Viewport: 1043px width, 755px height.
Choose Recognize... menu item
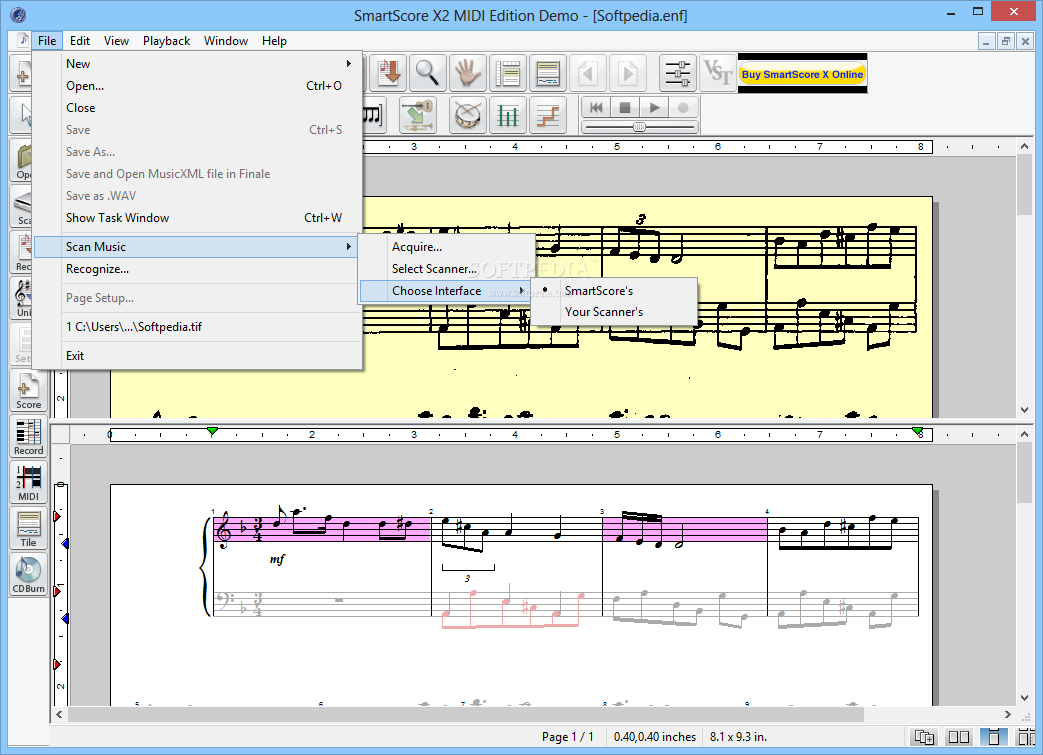197,269
